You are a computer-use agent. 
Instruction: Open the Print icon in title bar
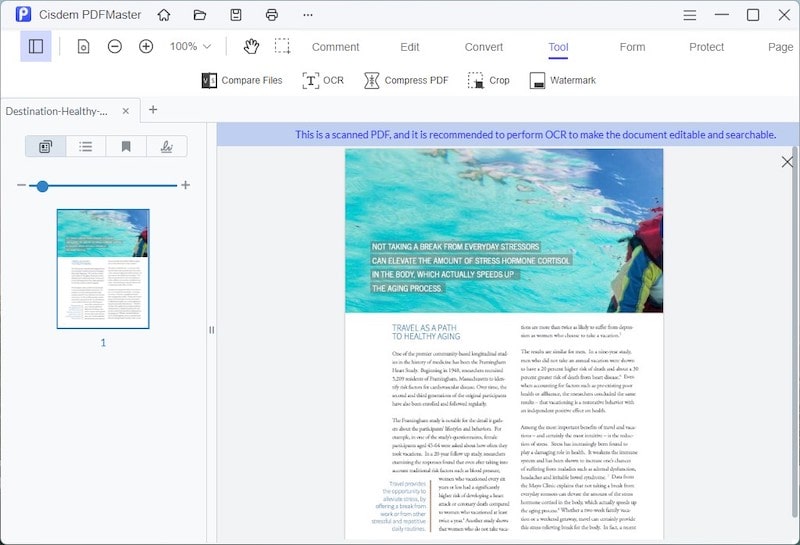pos(272,15)
